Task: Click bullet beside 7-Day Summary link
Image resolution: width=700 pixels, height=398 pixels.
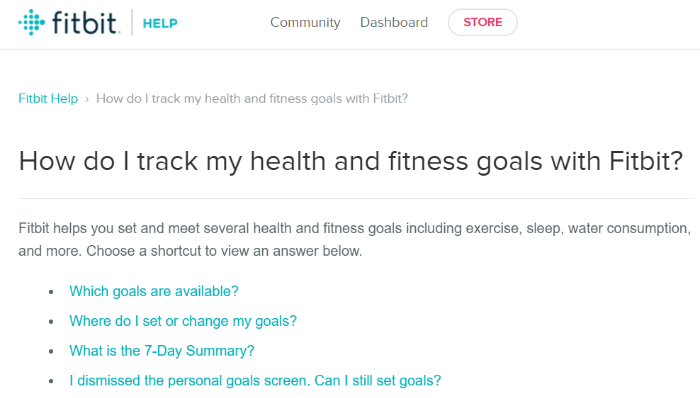Action: [x=51, y=352]
